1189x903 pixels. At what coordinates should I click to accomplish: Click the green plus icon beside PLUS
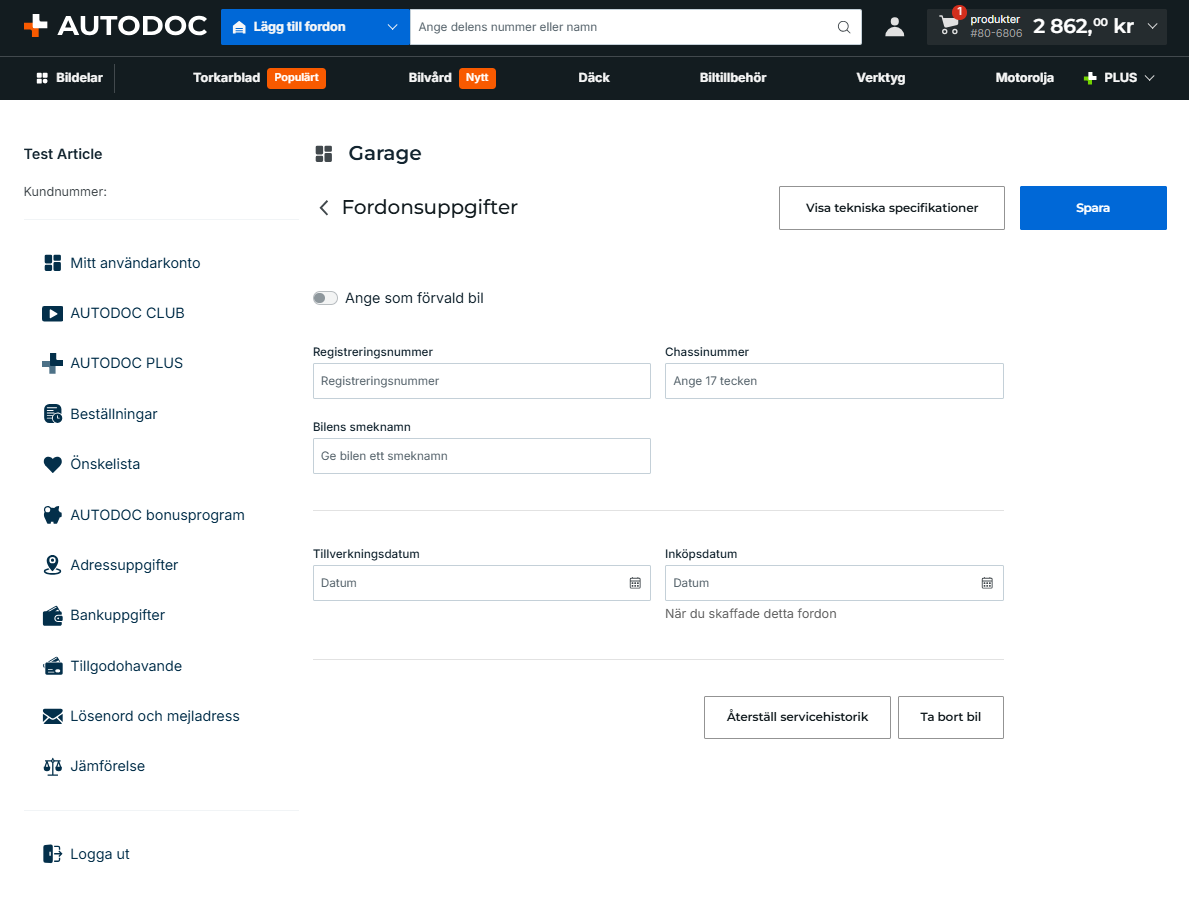[1090, 78]
